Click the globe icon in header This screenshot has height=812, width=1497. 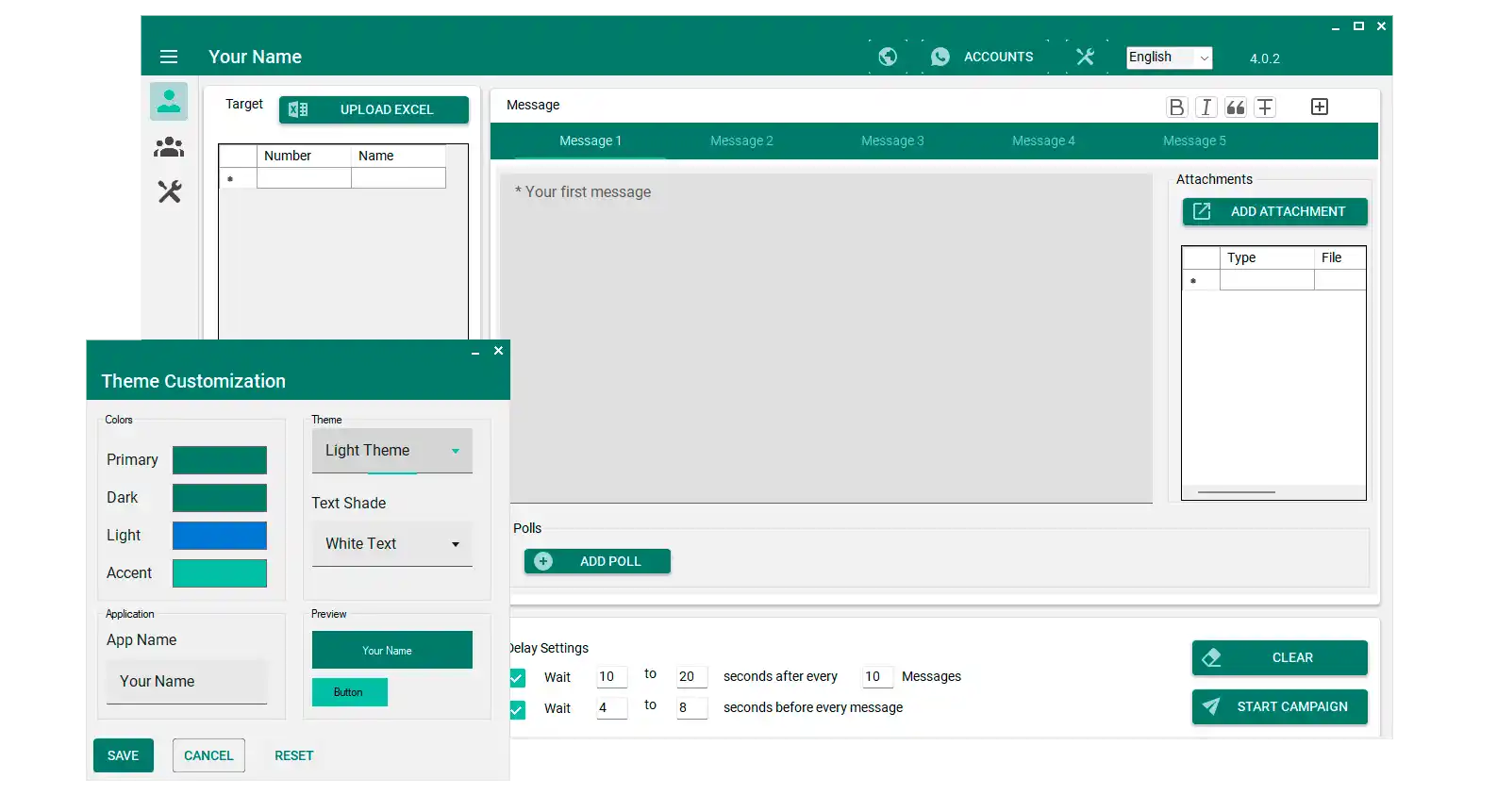[x=888, y=57]
